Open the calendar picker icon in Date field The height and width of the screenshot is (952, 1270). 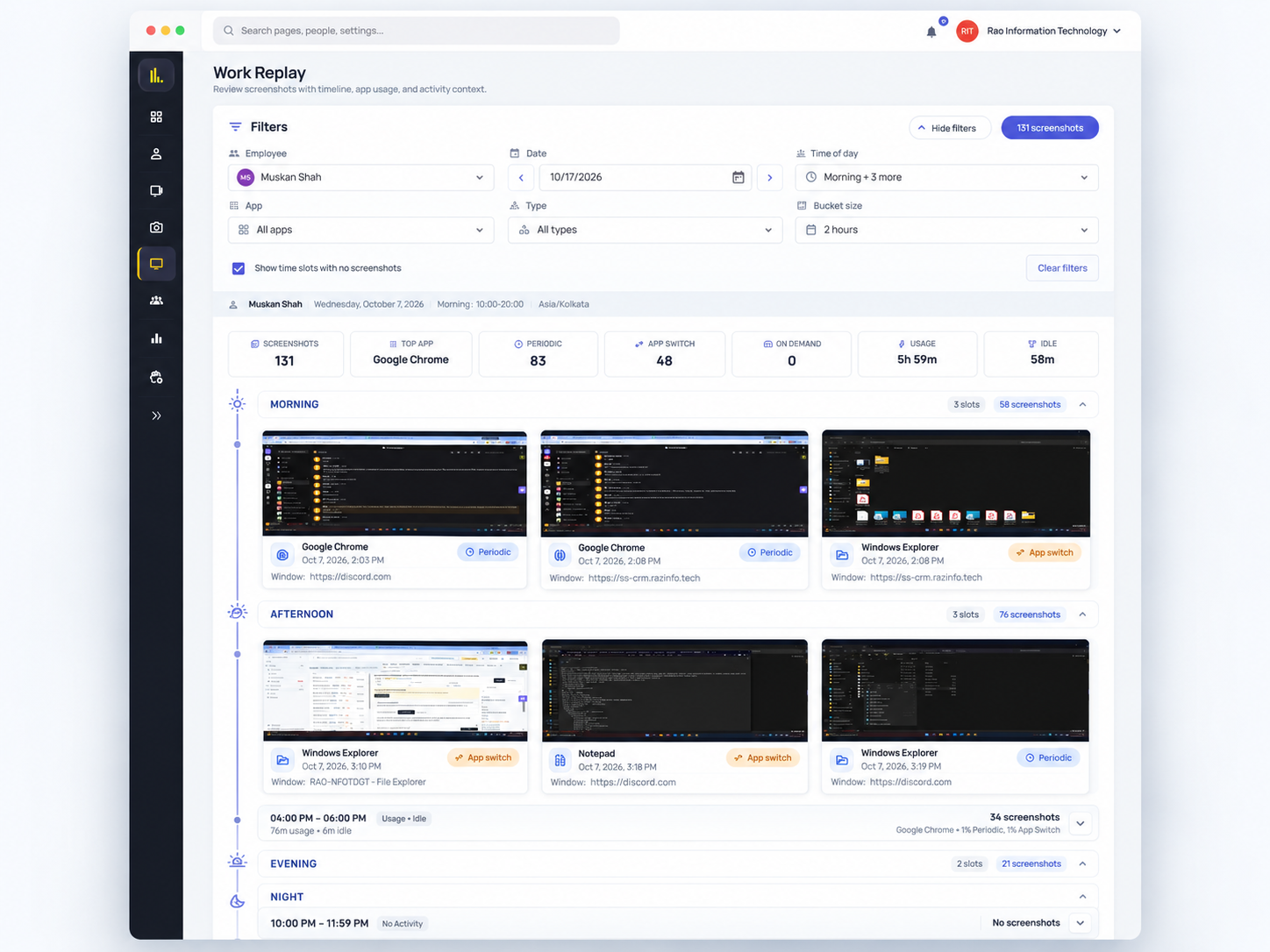point(738,177)
